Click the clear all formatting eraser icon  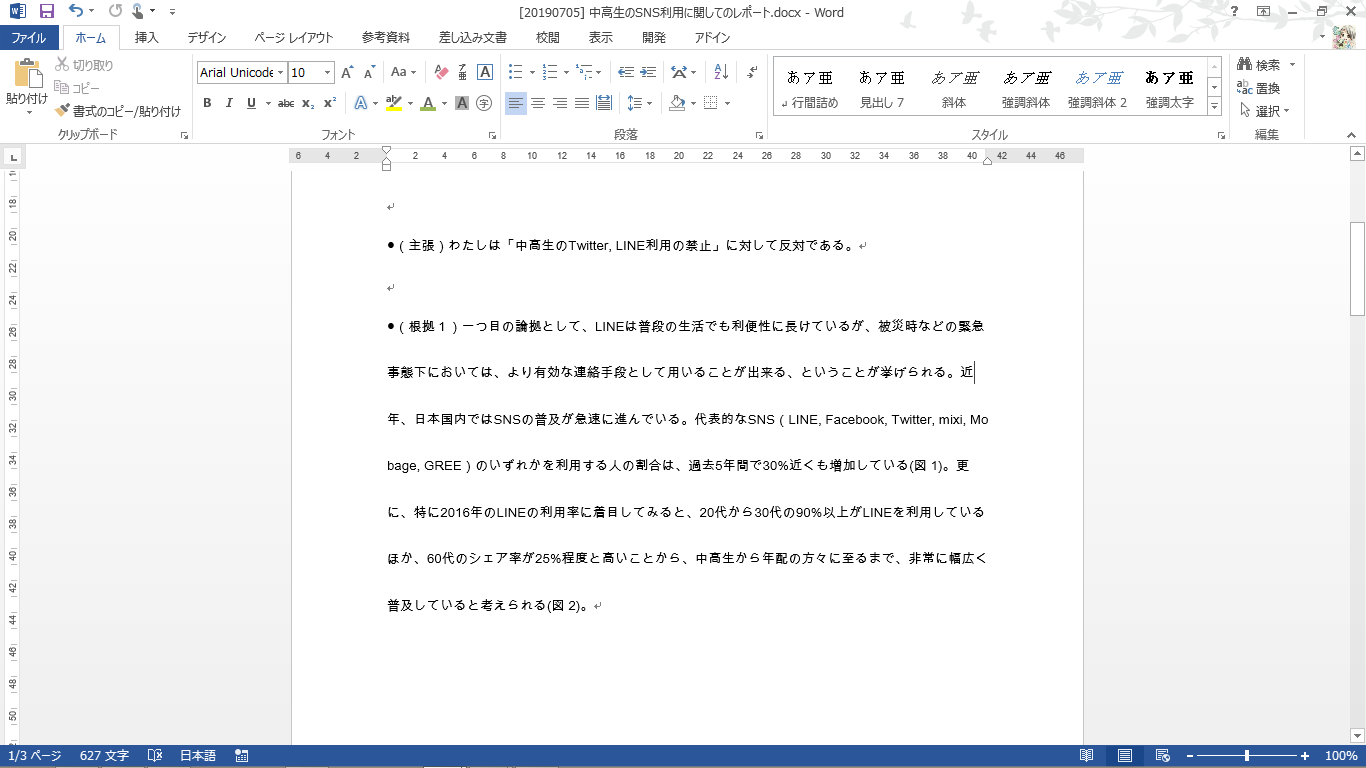[x=441, y=72]
